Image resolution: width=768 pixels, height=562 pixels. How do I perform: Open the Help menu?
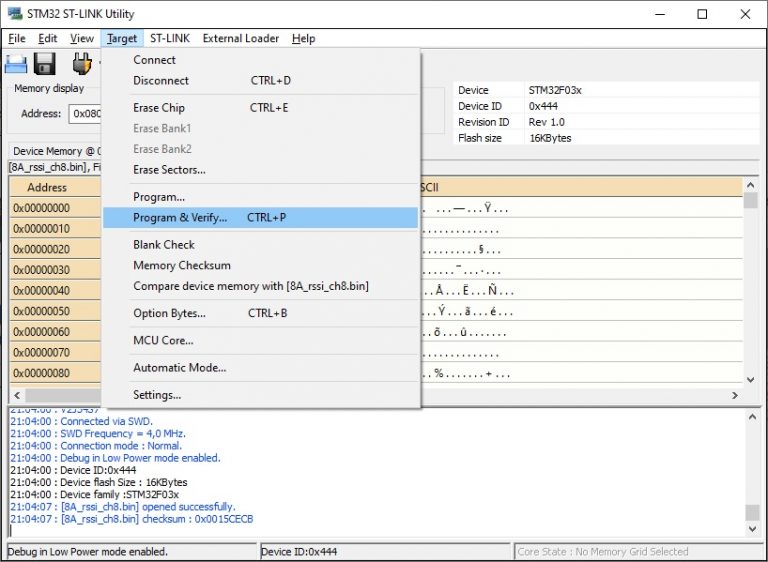(x=303, y=38)
